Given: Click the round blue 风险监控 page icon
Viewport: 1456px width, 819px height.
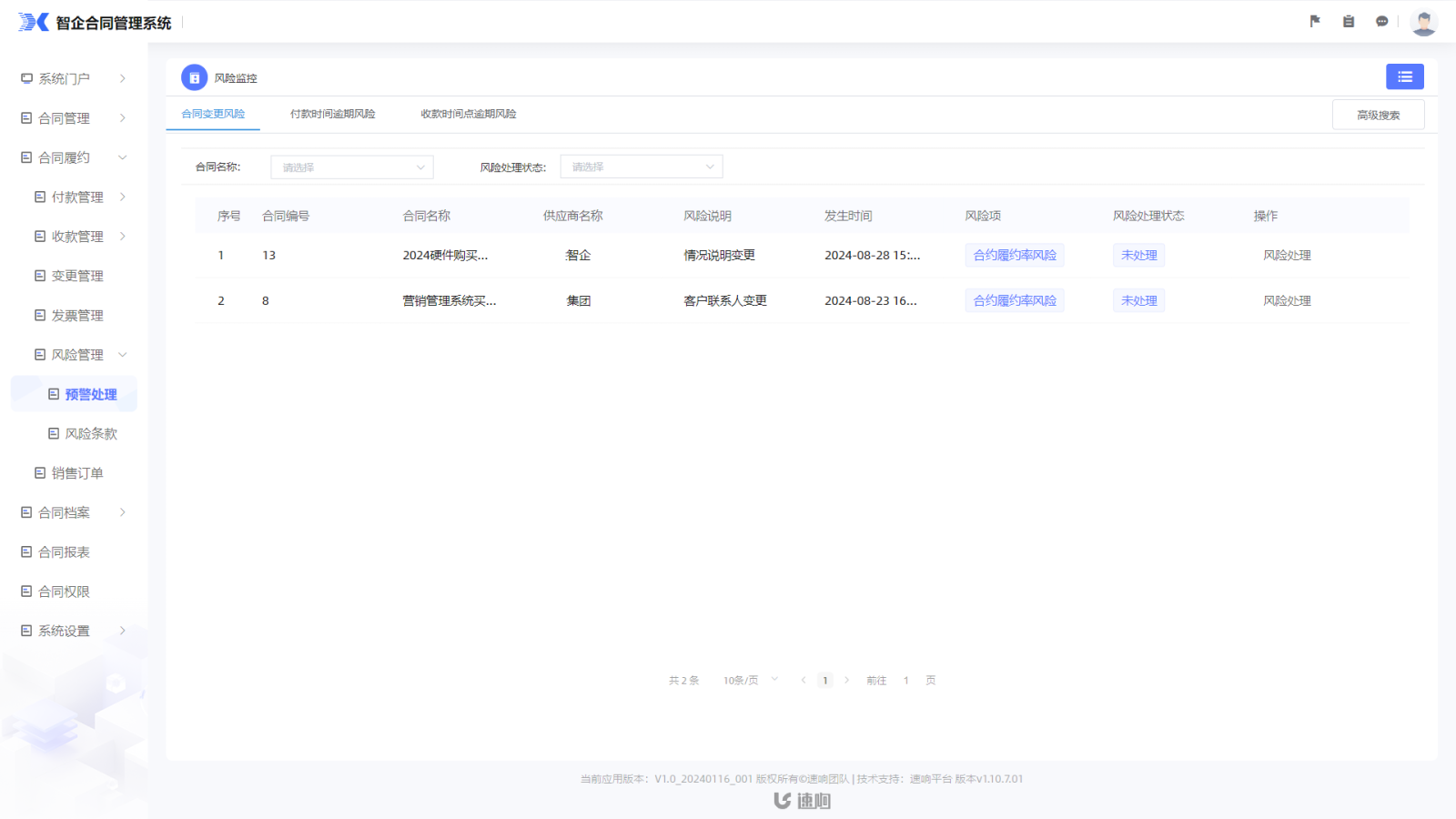Looking at the screenshot, I should (x=194, y=78).
